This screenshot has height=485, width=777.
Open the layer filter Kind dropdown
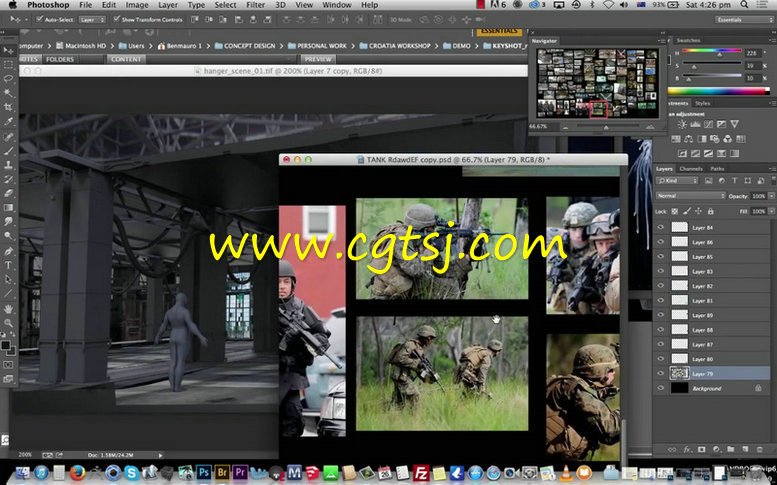tap(677, 181)
